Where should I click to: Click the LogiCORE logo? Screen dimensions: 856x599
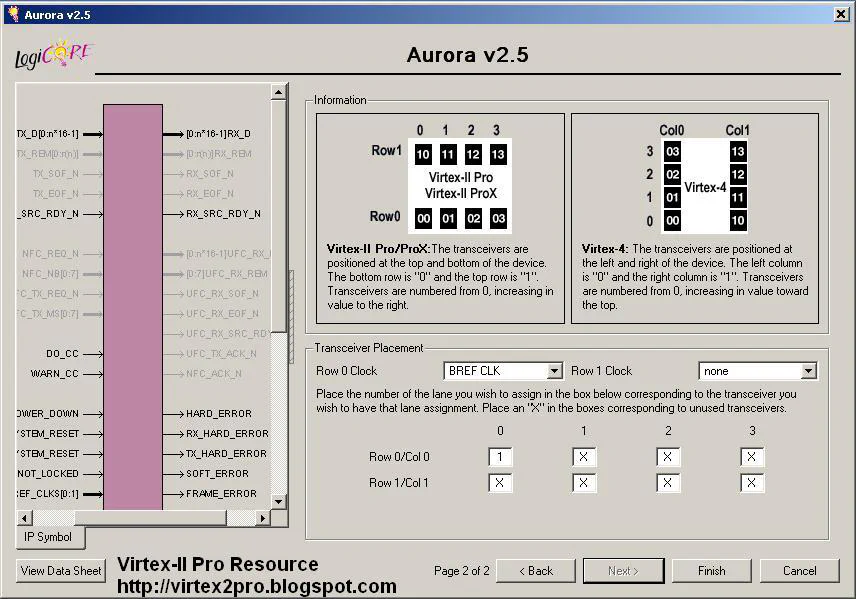52,56
